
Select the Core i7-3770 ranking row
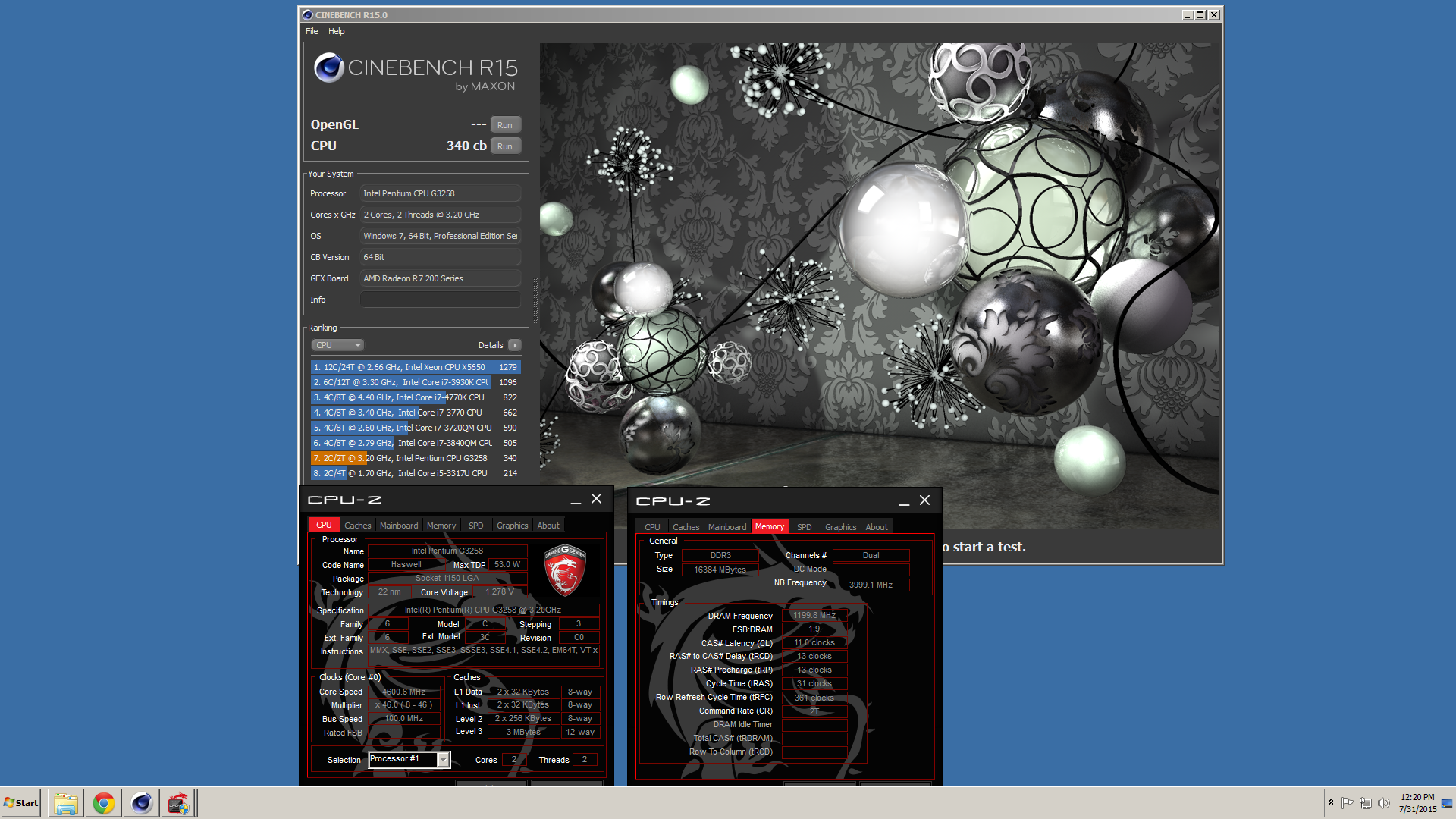[x=415, y=413]
